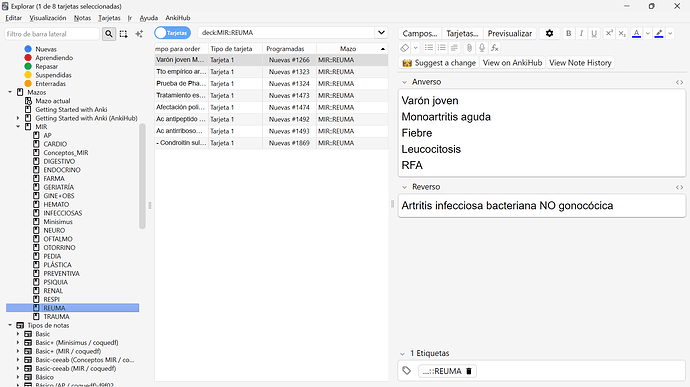This screenshot has width=690, height=387.
Task: Open the Notas menu
Action: pos(82,18)
